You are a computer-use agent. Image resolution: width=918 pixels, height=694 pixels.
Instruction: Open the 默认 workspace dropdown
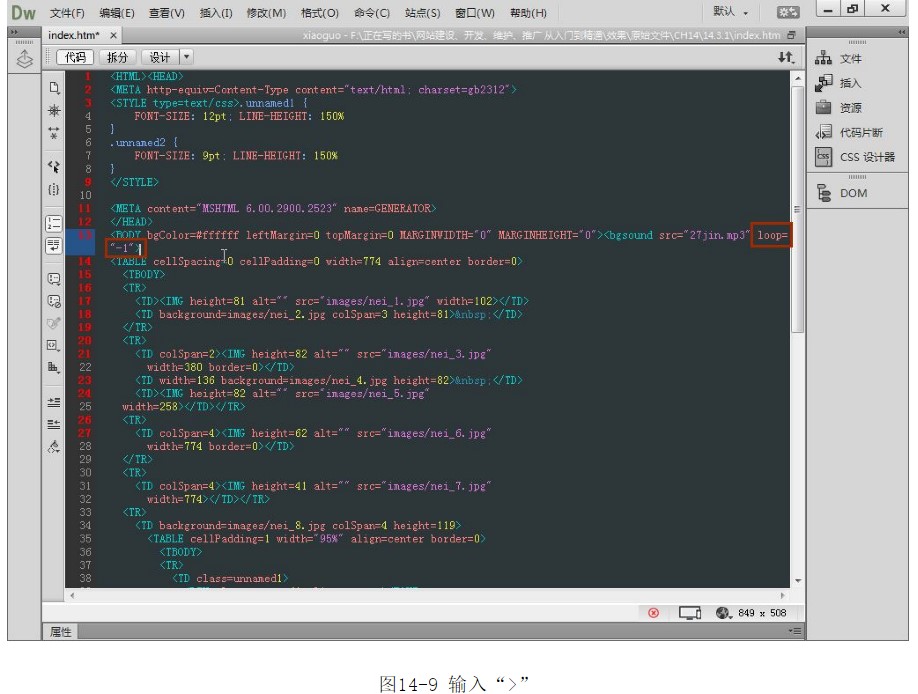(730, 12)
